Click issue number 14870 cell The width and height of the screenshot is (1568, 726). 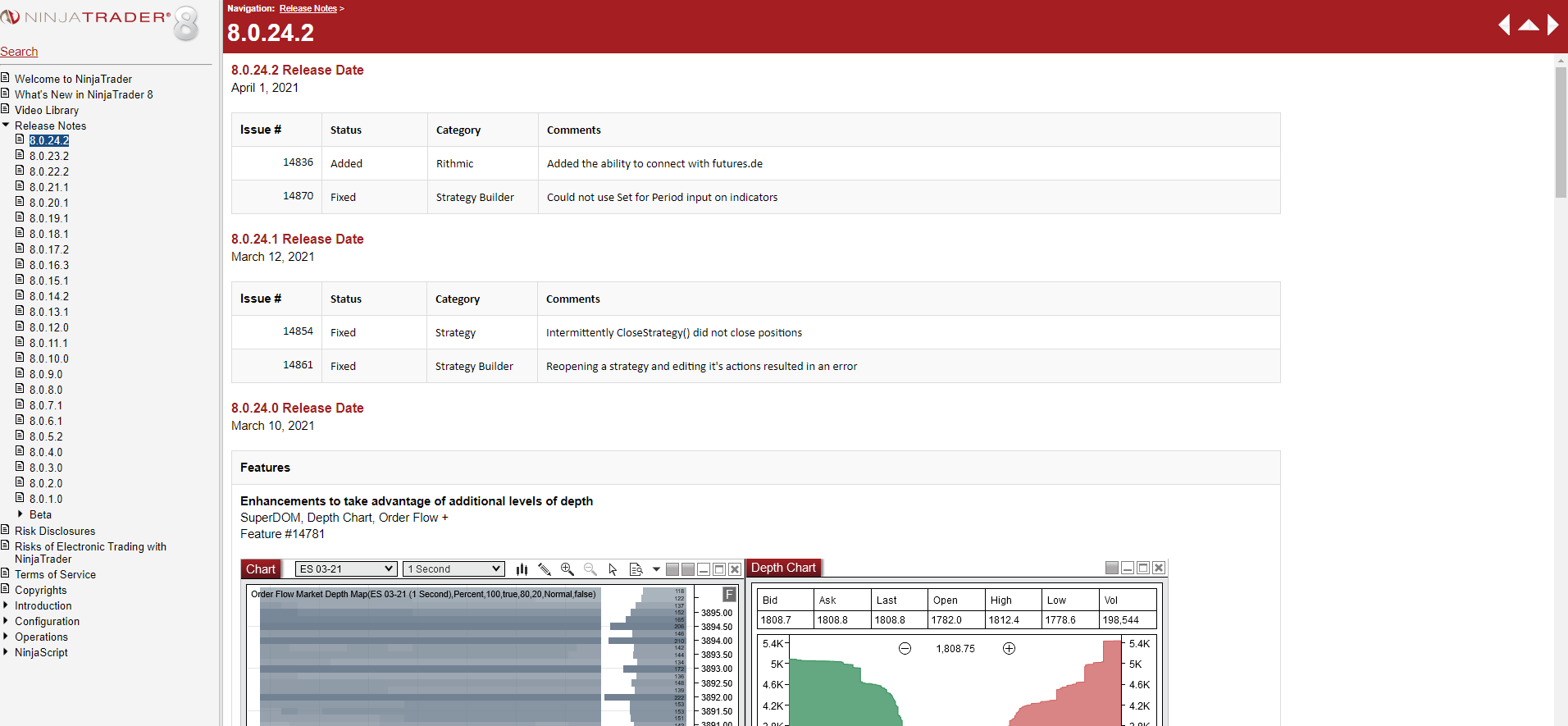276,197
